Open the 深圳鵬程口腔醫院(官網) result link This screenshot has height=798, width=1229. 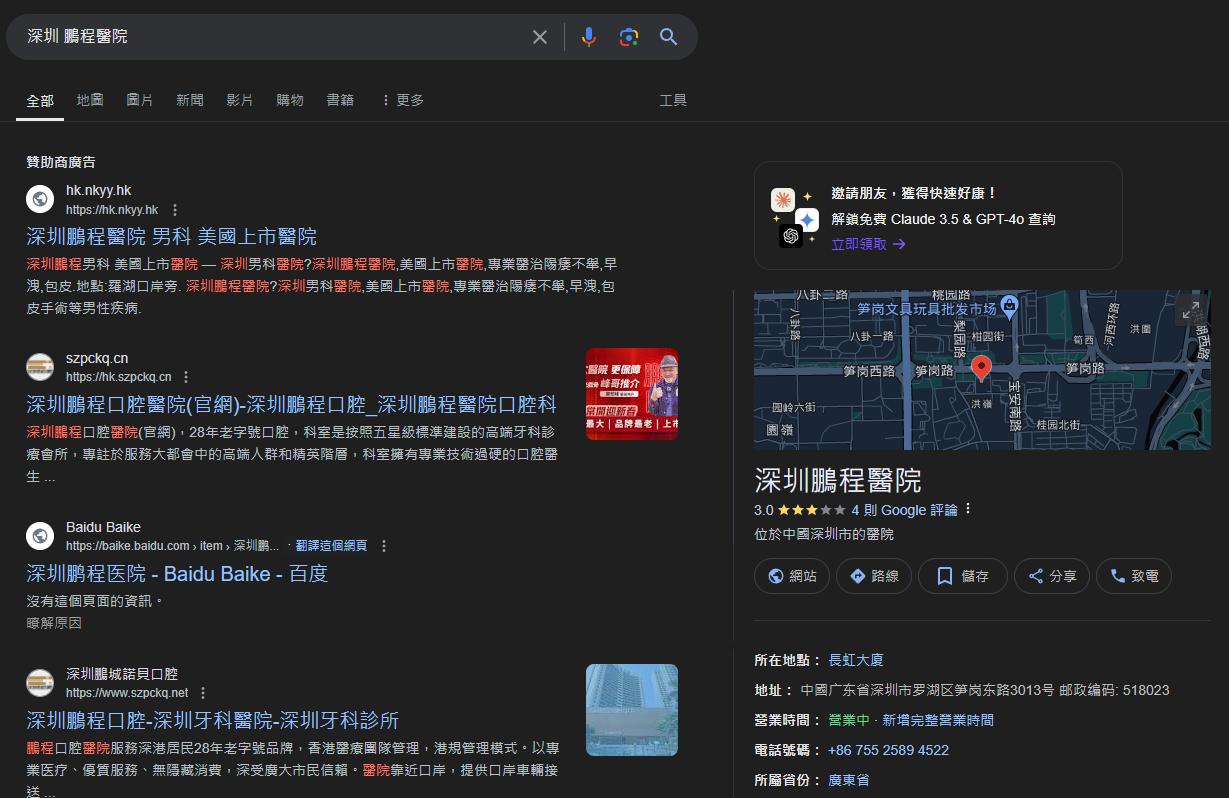coord(291,404)
